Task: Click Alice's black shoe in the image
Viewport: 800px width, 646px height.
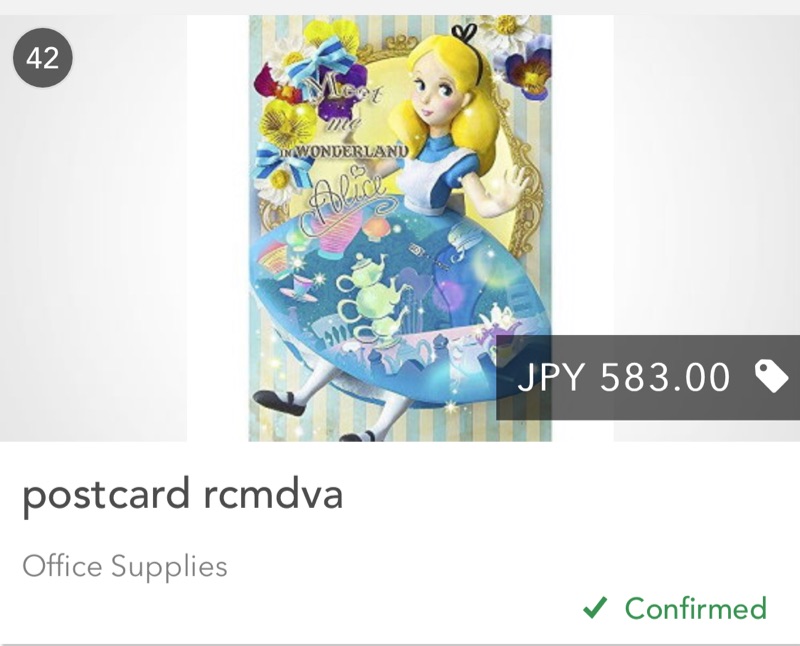Action: tap(280, 402)
